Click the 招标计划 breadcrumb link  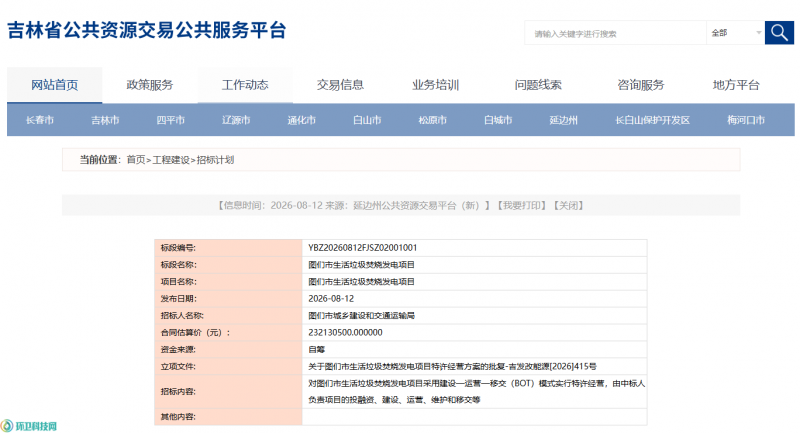(x=215, y=160)
